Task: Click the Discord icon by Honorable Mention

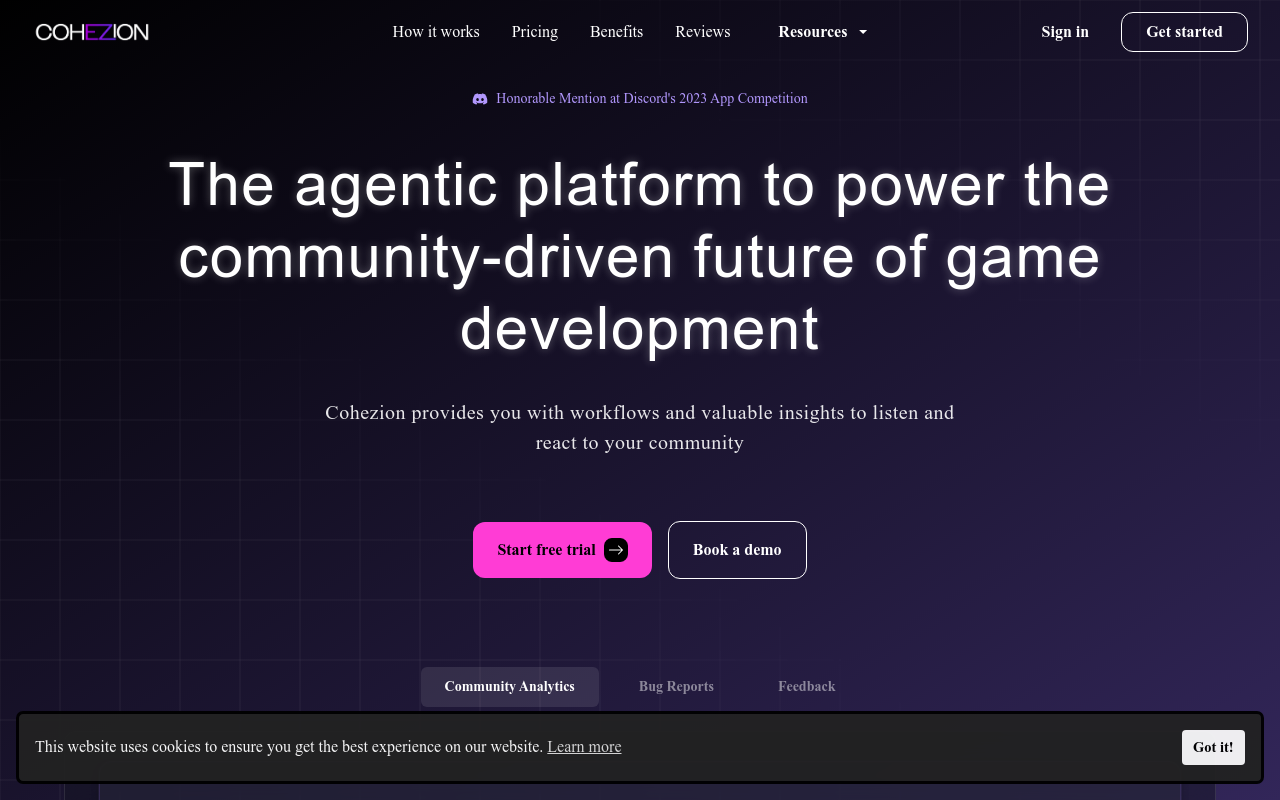Action: point(480,99)
